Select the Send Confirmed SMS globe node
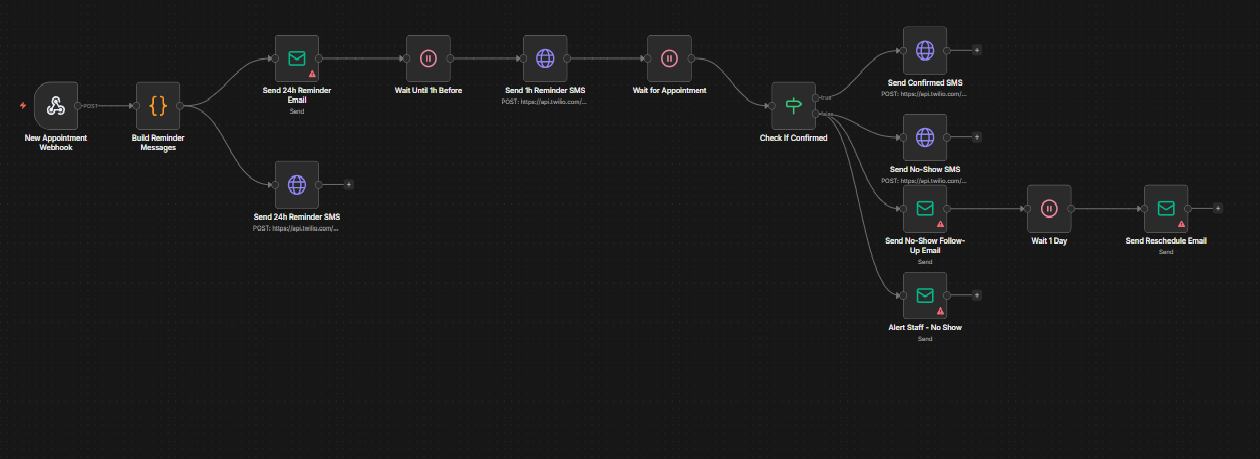The width and height of the screenshot is (1260, 459). (x=925, y=49)
